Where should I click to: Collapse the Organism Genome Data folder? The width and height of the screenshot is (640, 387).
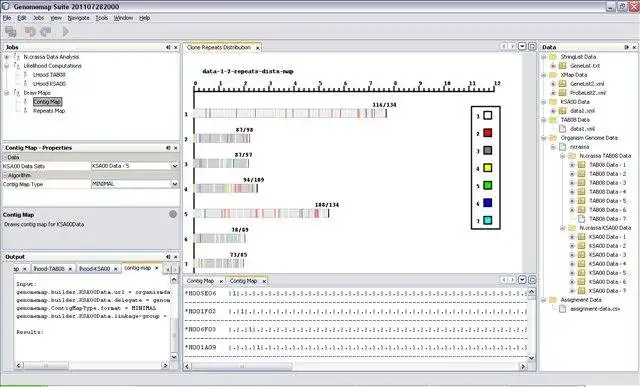[544, 138]
